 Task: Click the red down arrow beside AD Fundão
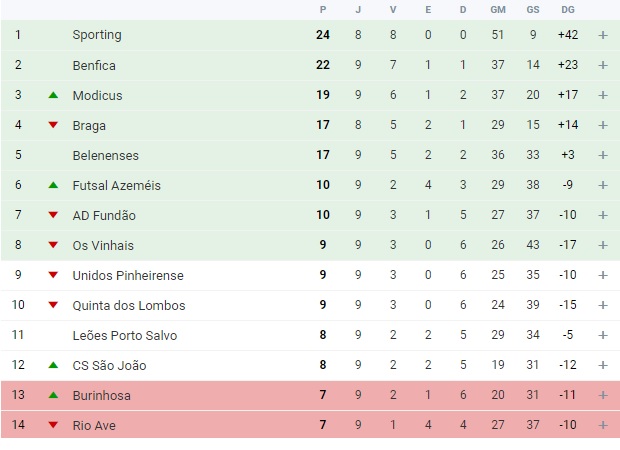[x=53, y=216]
